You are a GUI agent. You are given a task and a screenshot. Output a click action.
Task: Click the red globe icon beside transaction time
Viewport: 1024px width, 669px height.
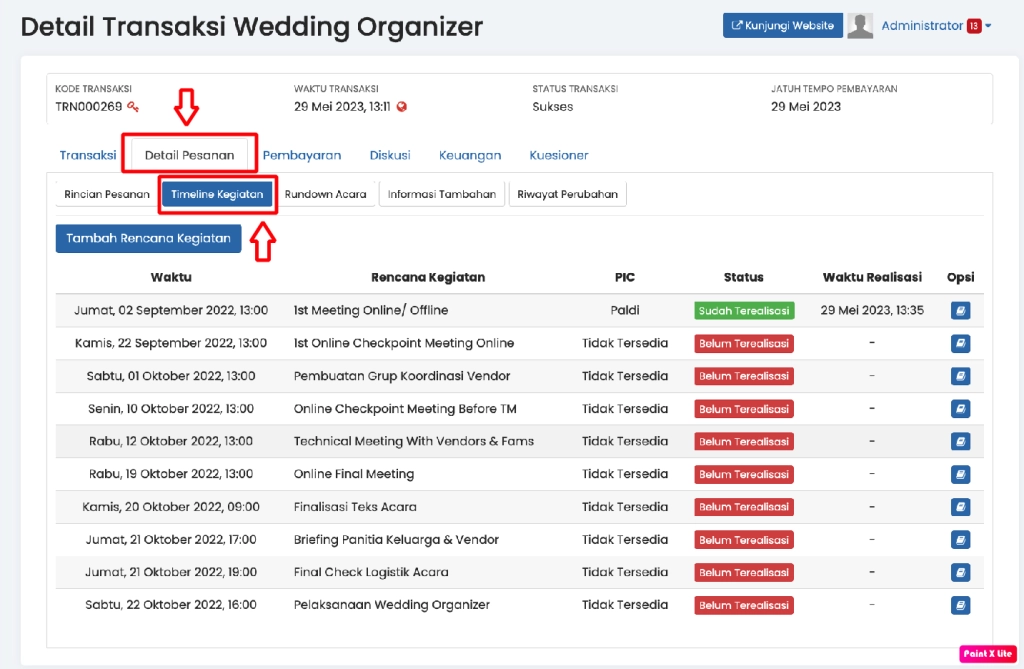402,107
